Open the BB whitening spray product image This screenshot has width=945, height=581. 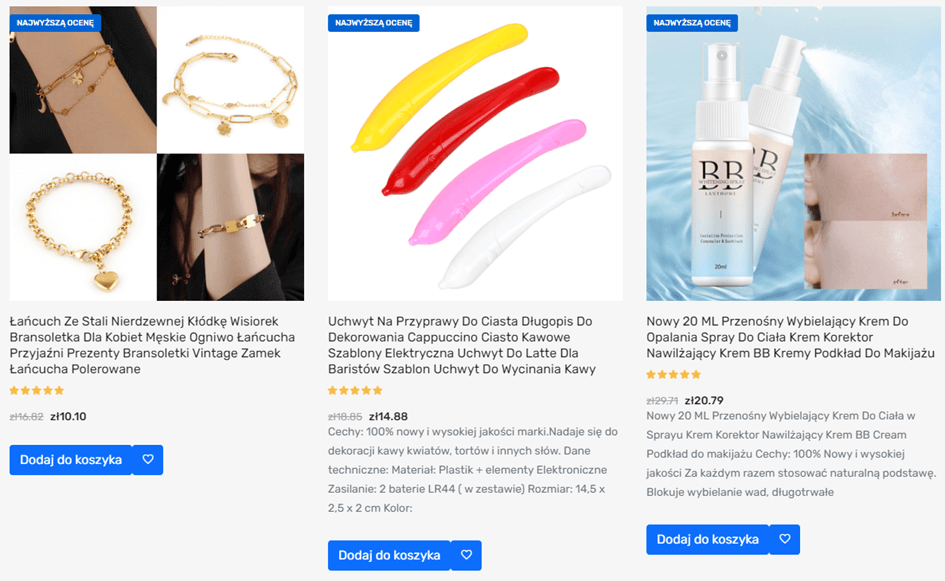tap(794, 154)
